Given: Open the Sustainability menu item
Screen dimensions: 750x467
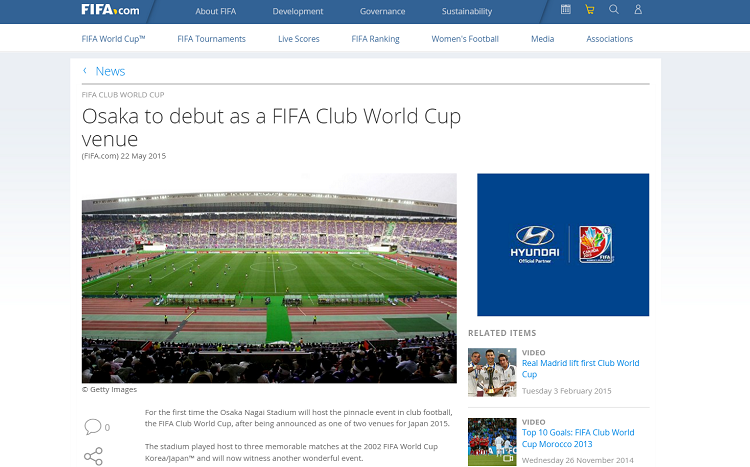Looking at the screenshot, I should 466,11.
